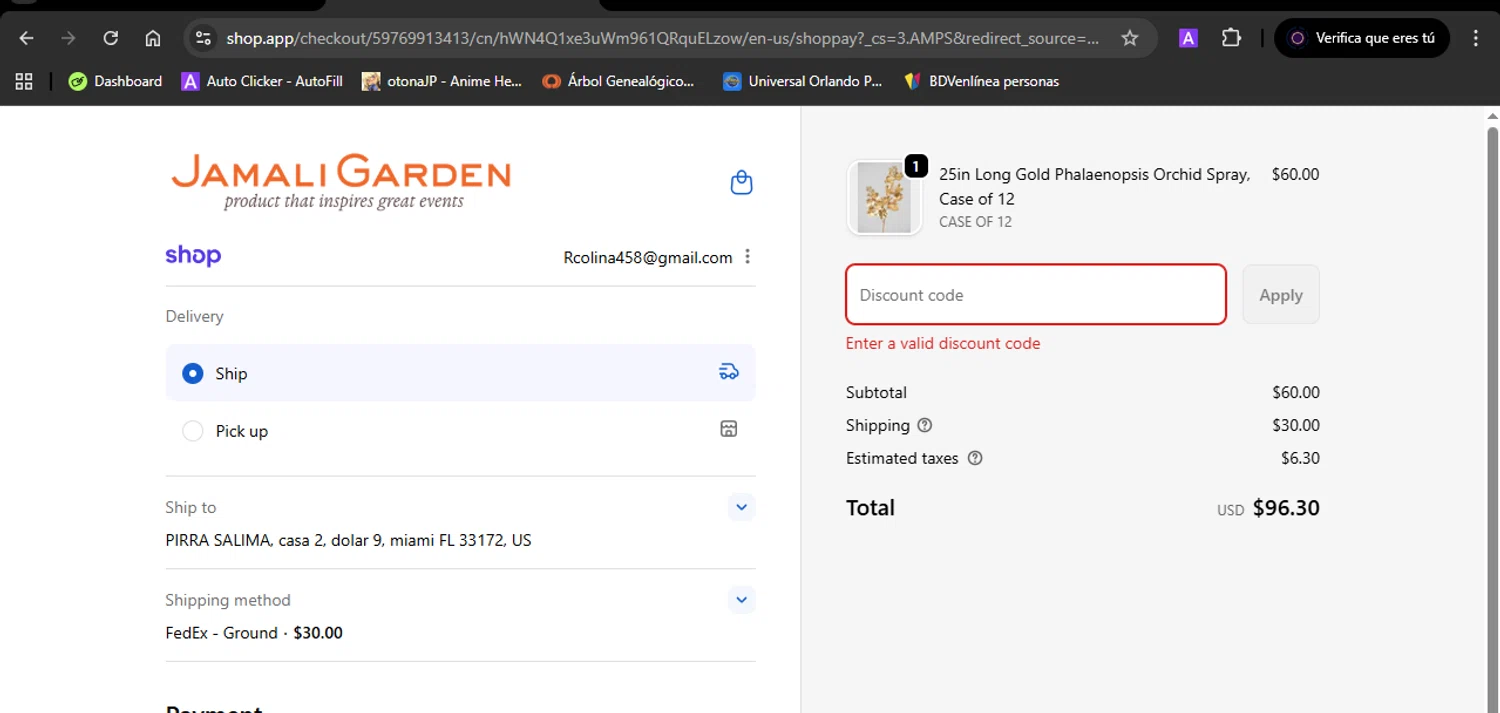Click the Shop Pay logo
This screenshot has width=1500, height=713.
[x=193, y=256]
